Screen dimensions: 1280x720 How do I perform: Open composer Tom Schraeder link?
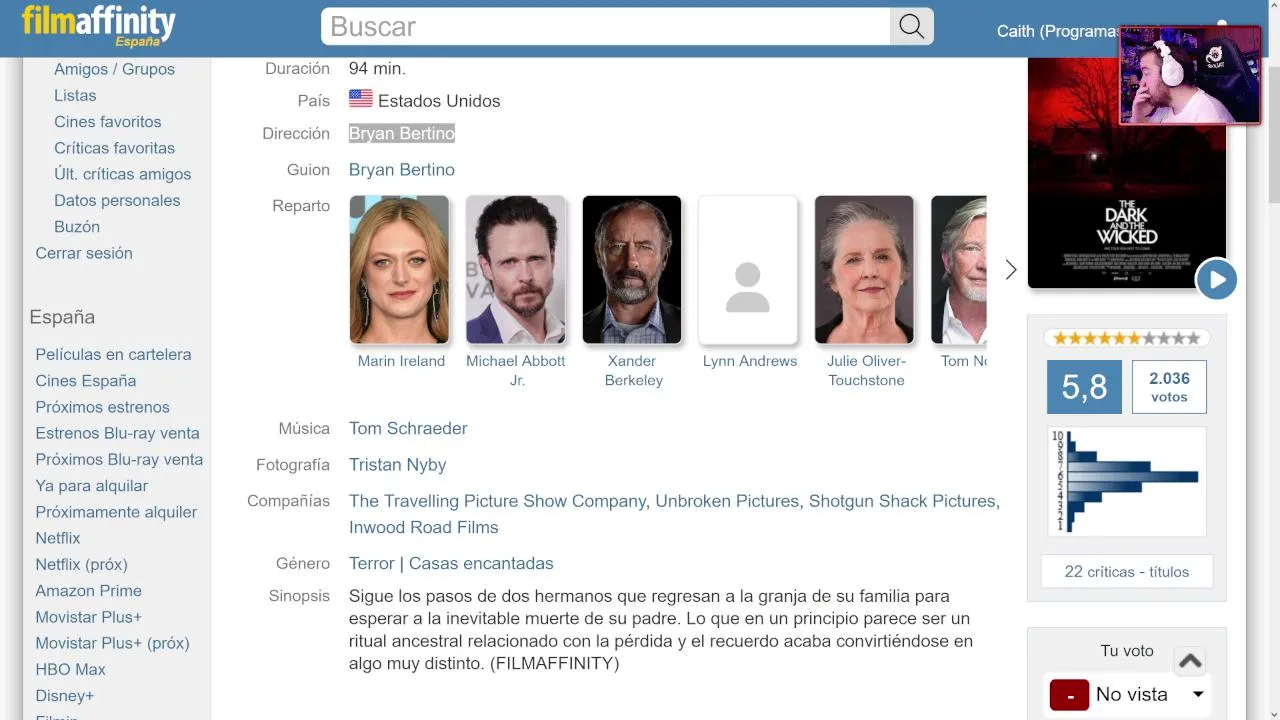[408, 428]
